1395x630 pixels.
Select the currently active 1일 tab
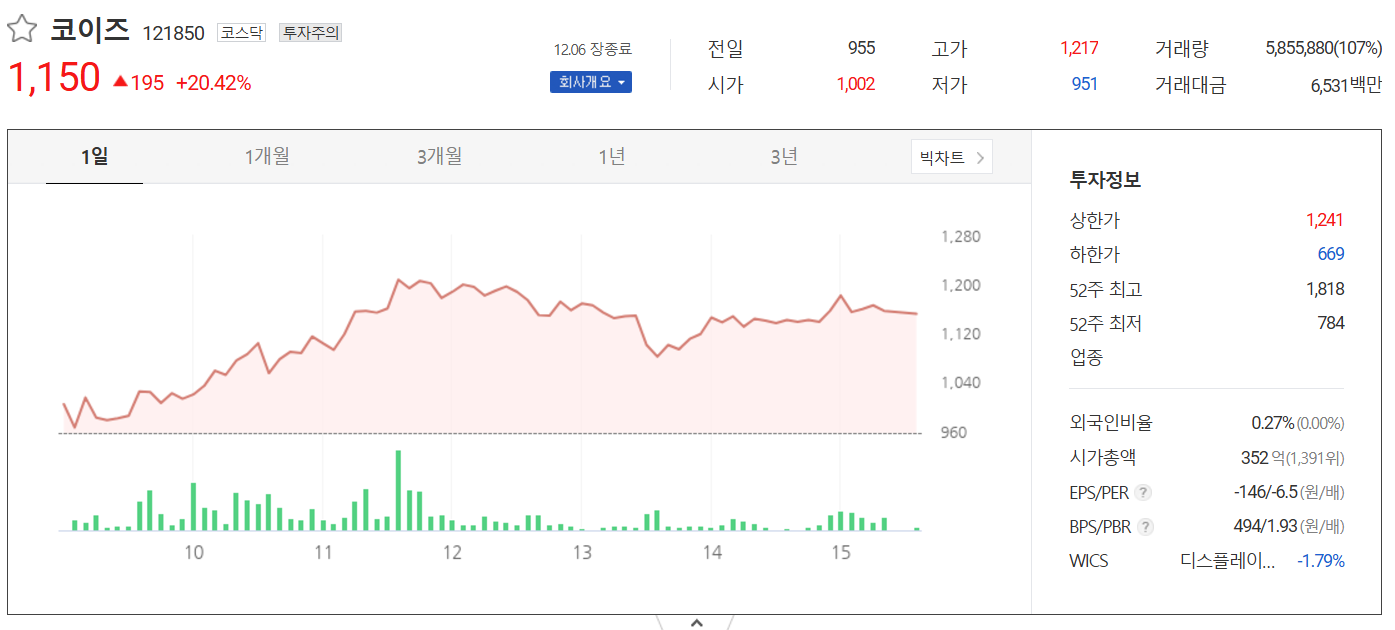[94, 157]
